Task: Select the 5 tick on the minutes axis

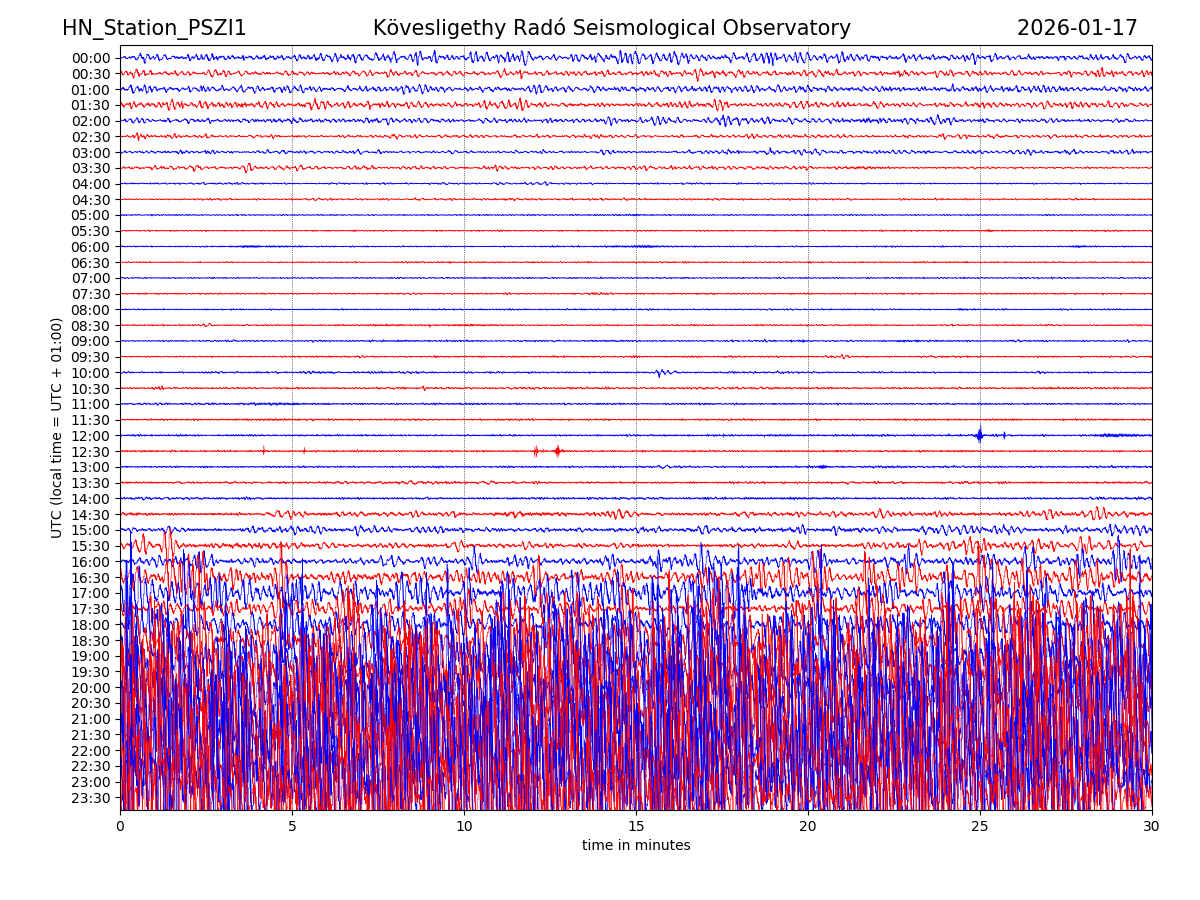Action: pos(292,827)
